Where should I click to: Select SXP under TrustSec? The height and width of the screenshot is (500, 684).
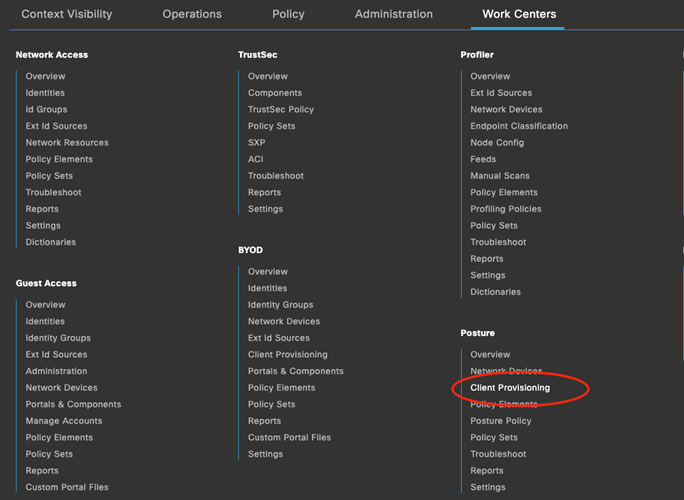(257, 143)
